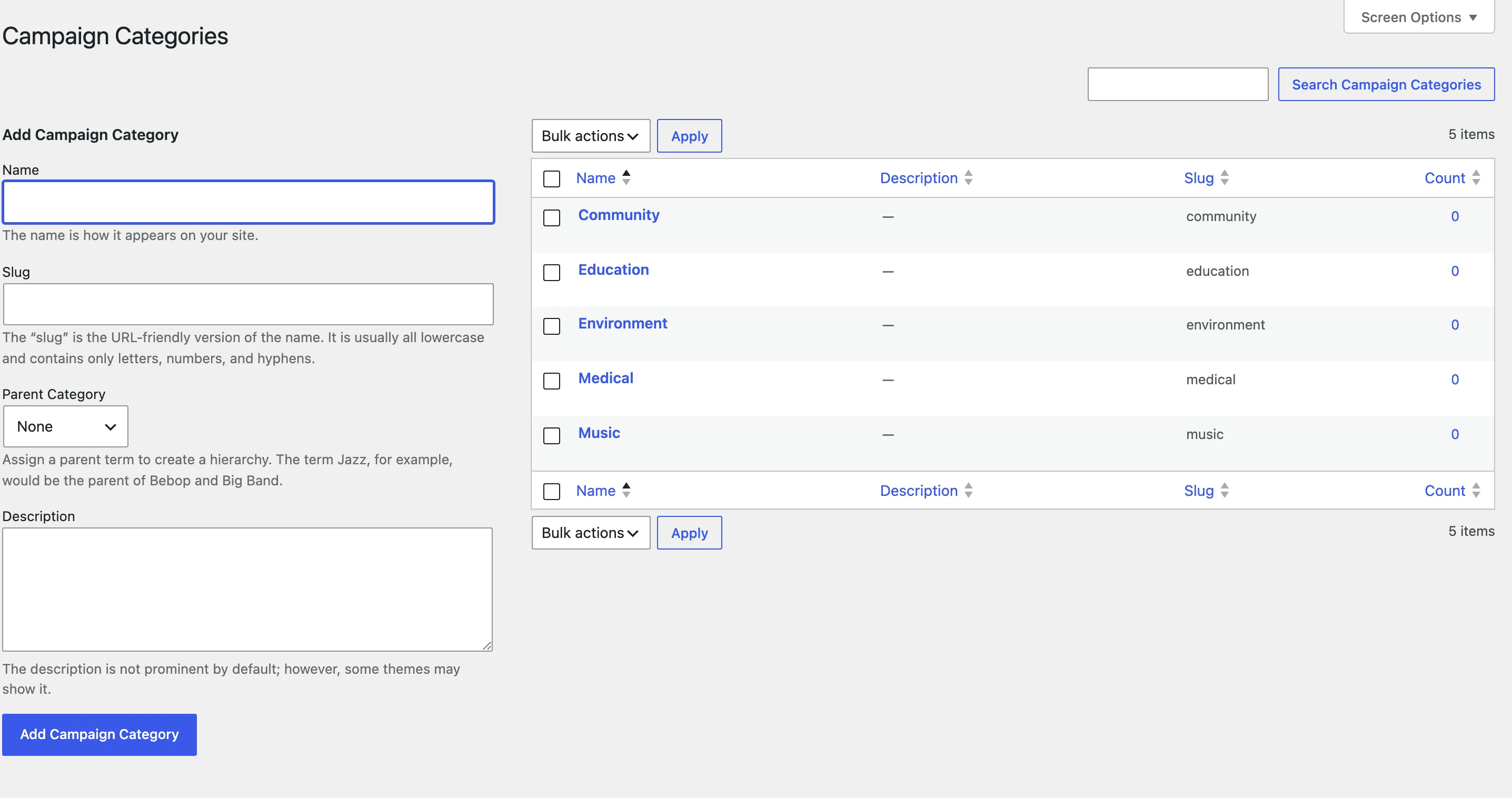Open the Environment category link

(623, 323)
